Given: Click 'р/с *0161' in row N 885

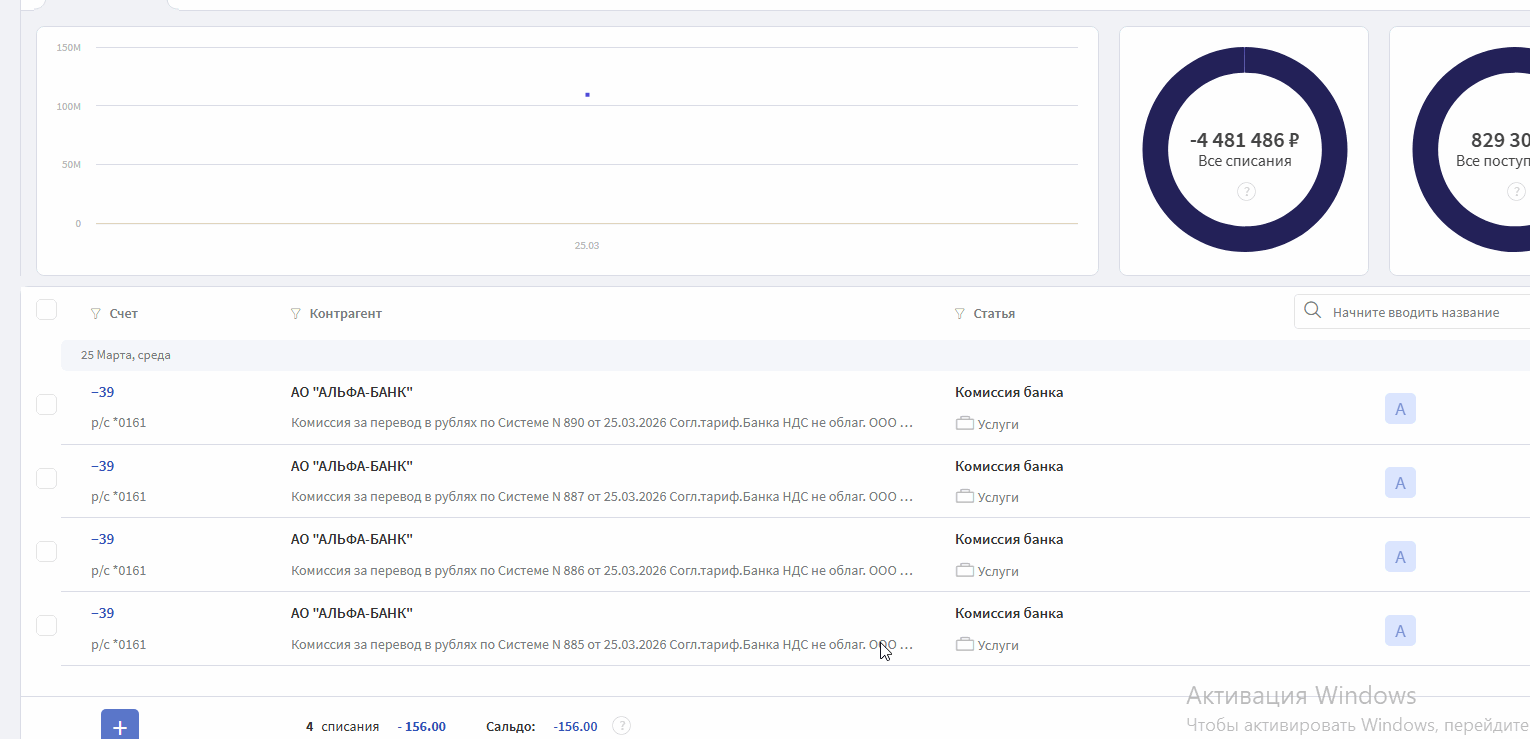Looking at the screenshot, I should click(118, 645).
